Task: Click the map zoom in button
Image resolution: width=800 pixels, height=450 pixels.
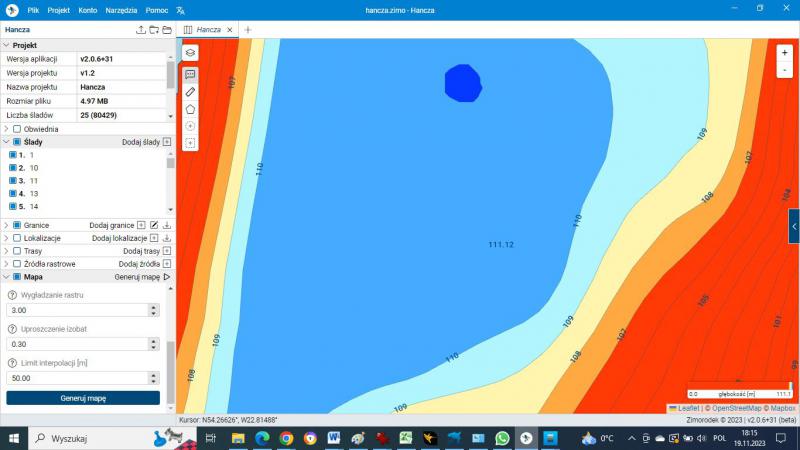Action: click(x=784, y=53)
